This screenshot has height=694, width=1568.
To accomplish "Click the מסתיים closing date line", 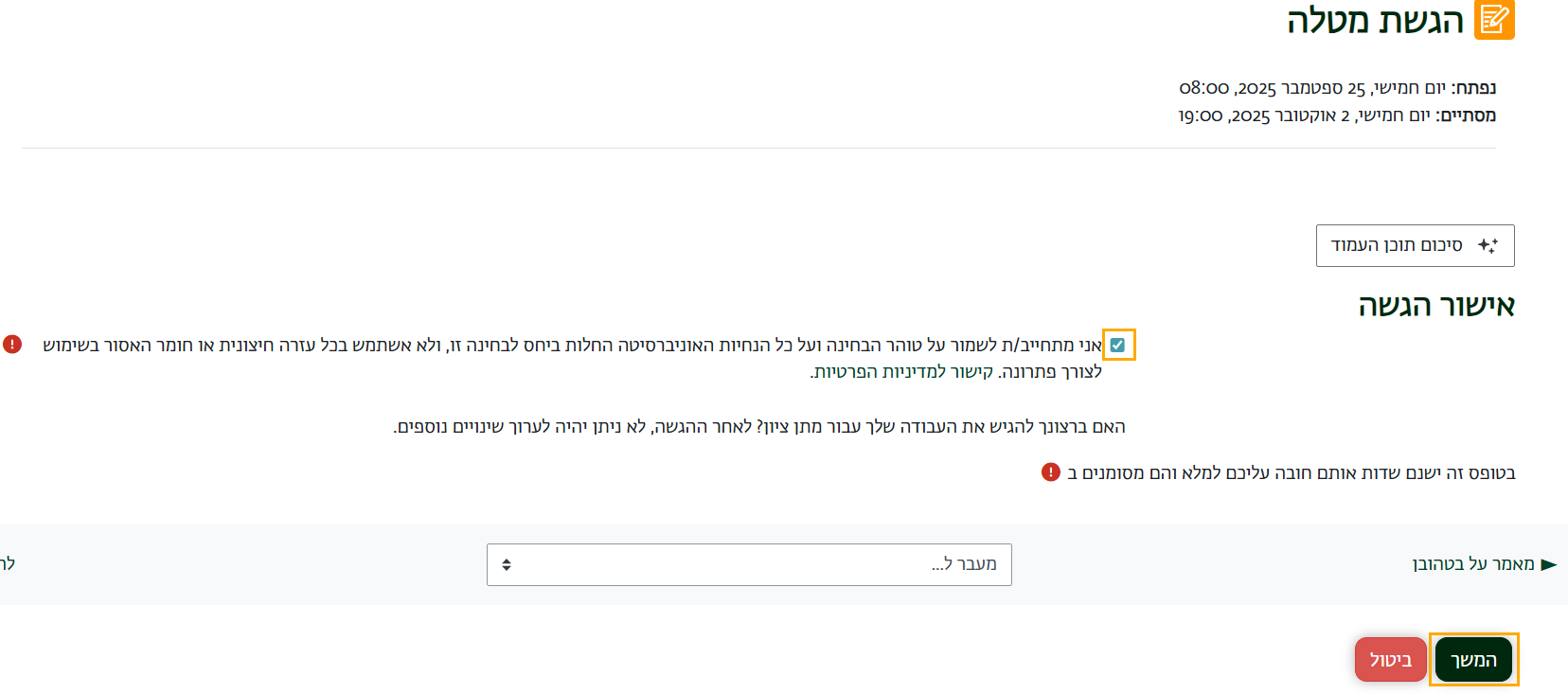I will [x=1337, y=116].
